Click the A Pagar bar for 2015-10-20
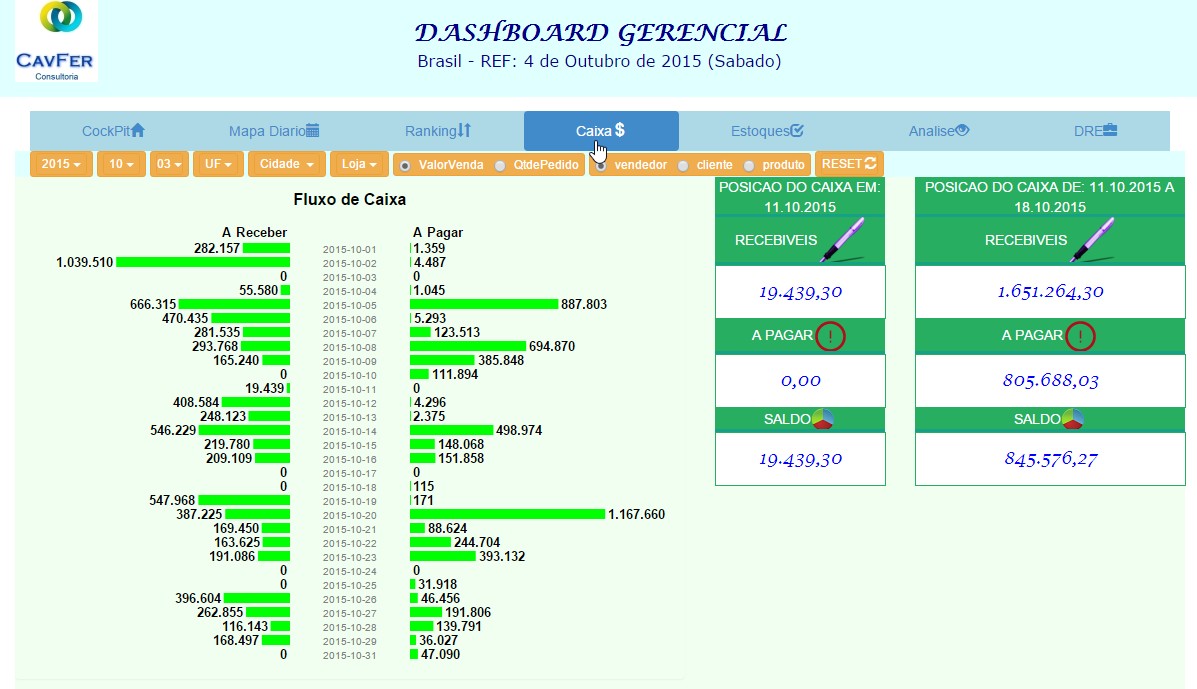The width and height of the screenshot is (1197, 689). pyautogui.click(x=508, y=514)
